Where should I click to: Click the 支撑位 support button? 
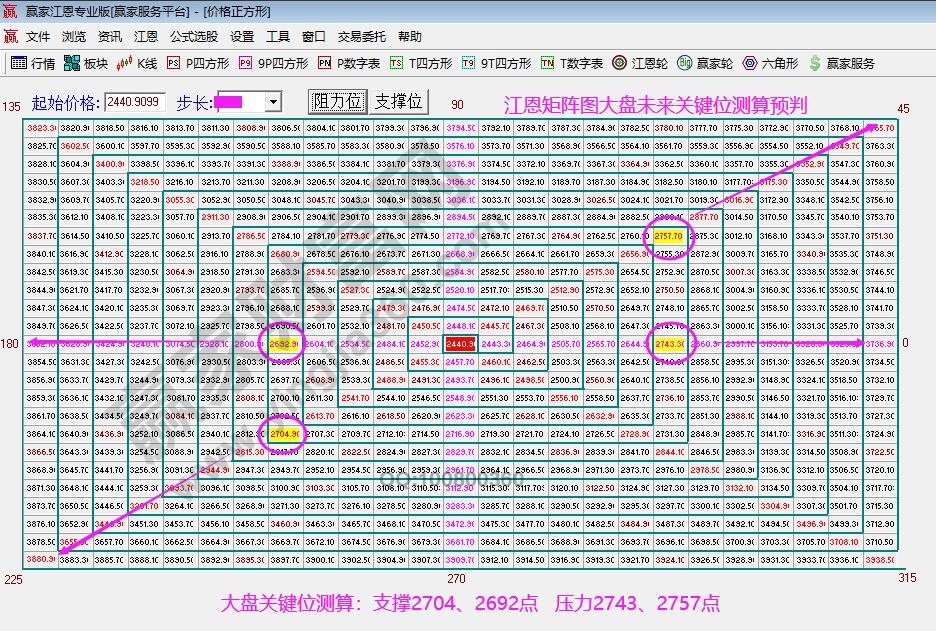click(x=399, y=101)
